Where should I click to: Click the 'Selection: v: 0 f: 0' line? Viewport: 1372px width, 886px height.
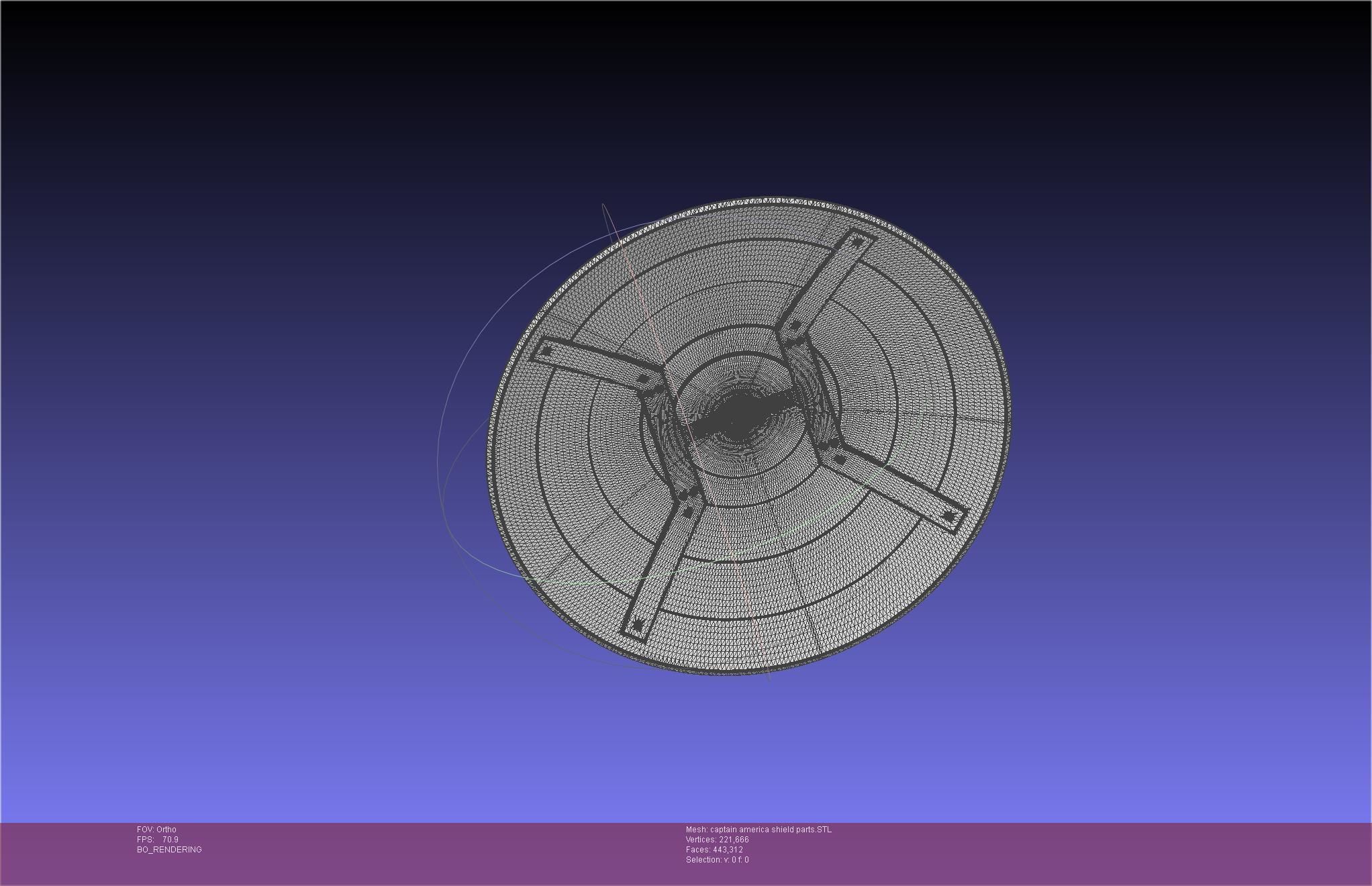(717, 860)
